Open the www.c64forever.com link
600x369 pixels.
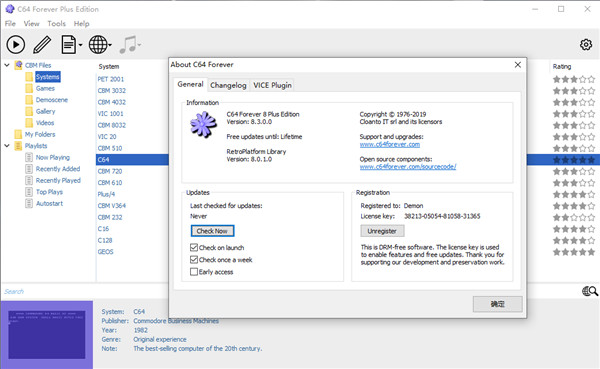(x=390, y=144)
